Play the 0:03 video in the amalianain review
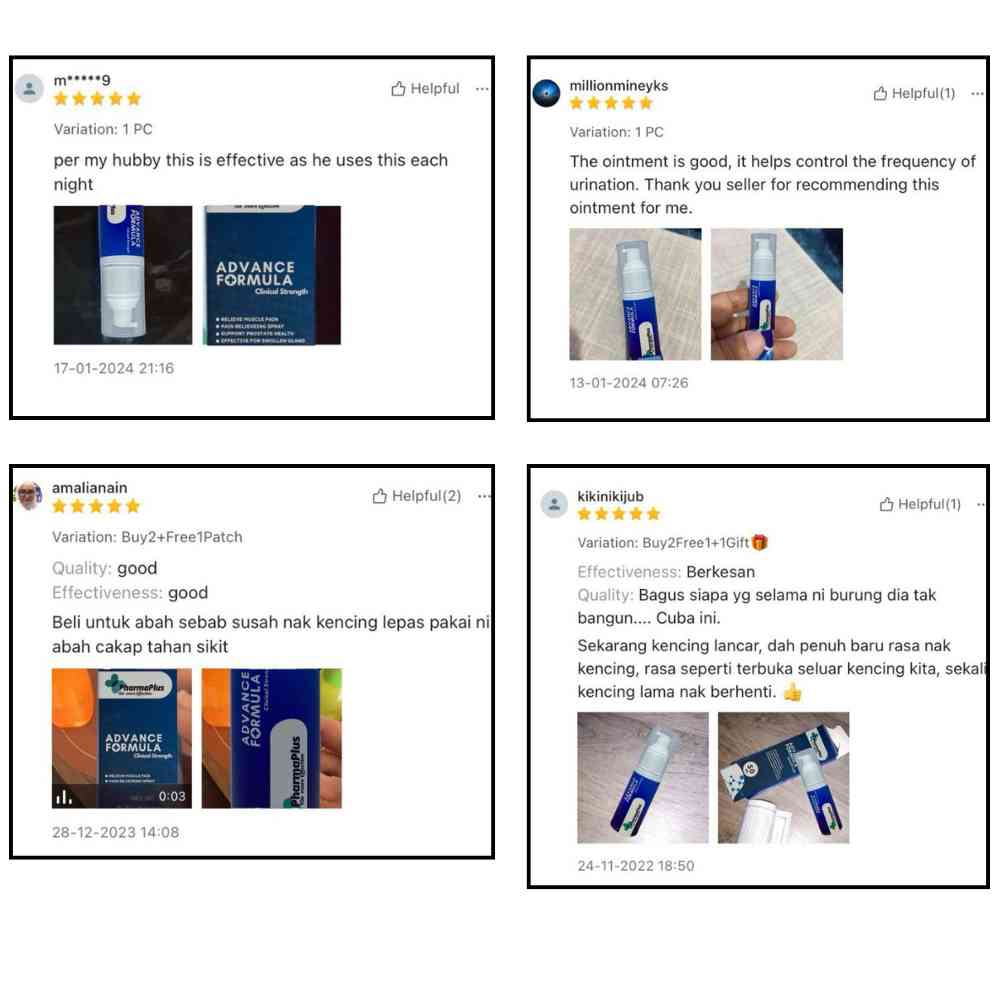Image resolution: width=1000 pixels, height=1000 pixels. coord(122,738)
